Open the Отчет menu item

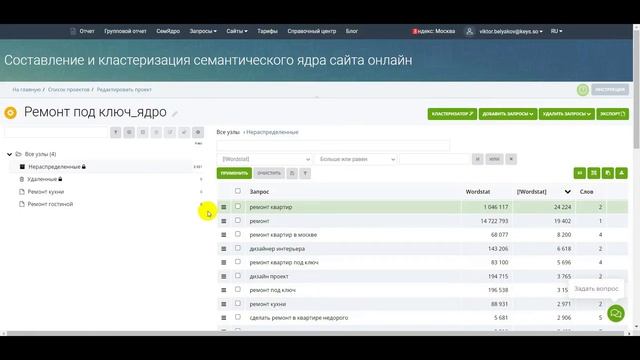[87, 31]
